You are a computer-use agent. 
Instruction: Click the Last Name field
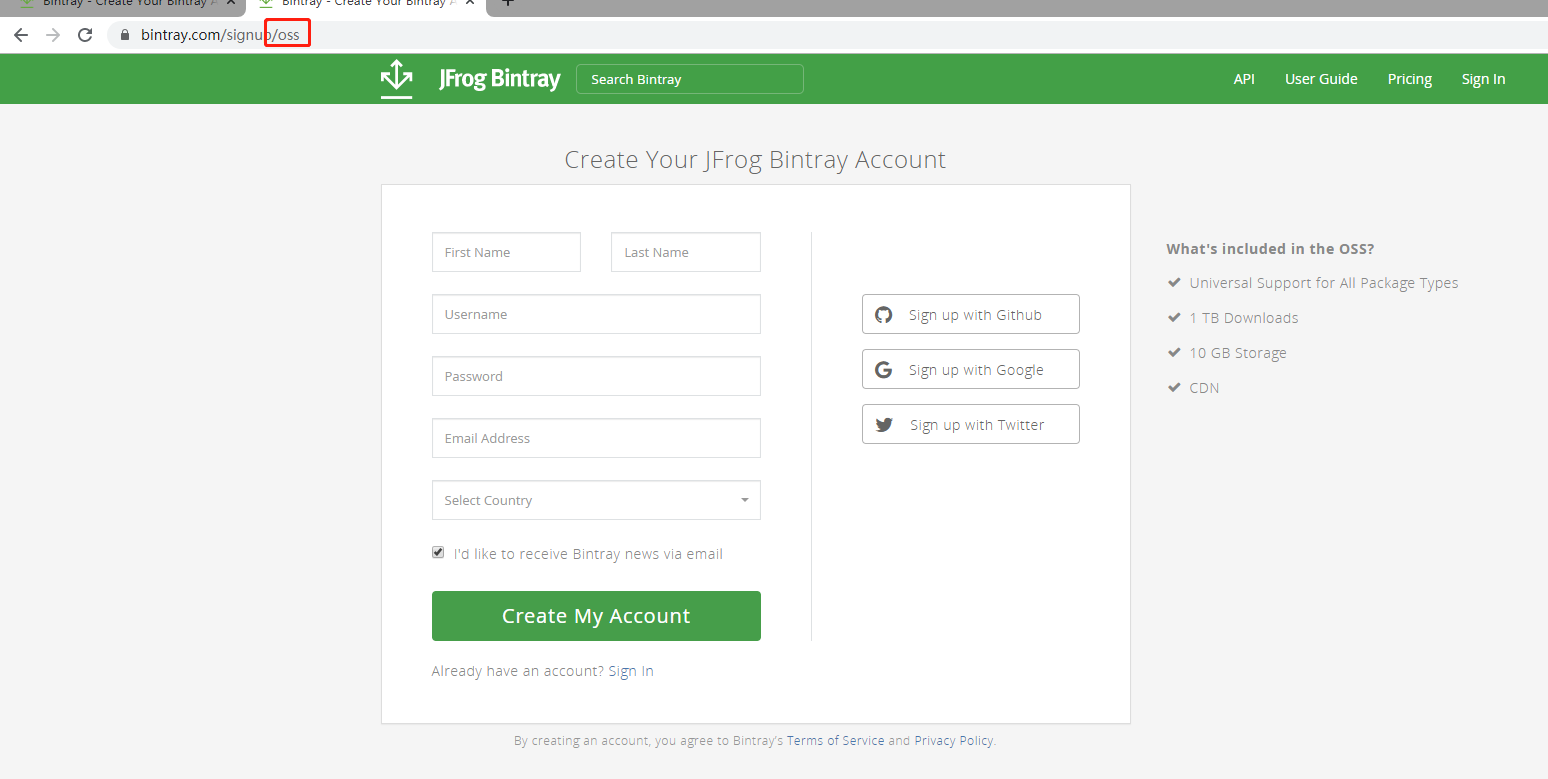pyautogui.click(x=686, y=252)
